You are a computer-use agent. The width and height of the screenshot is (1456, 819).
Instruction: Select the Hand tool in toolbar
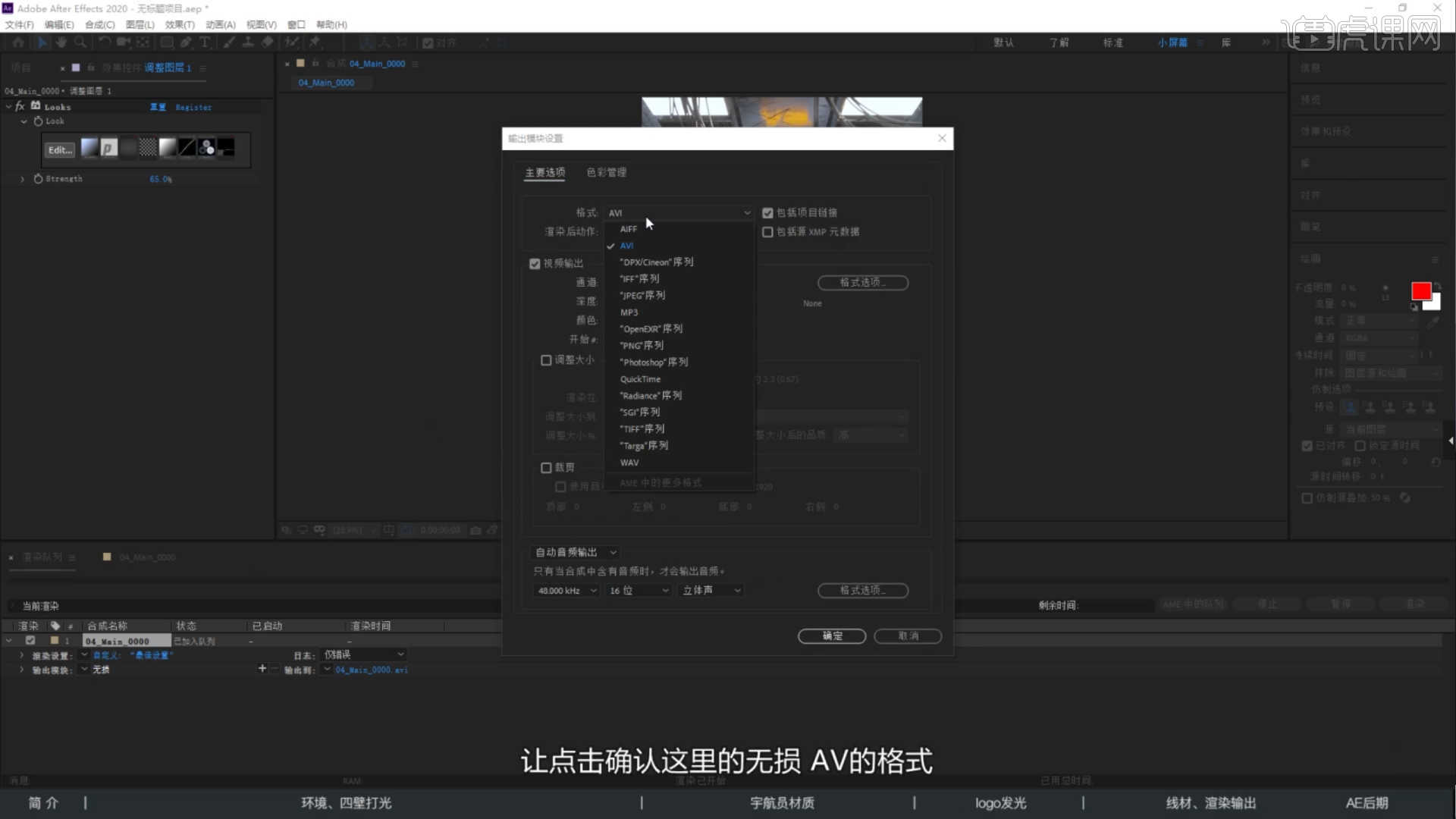[61, 42]
